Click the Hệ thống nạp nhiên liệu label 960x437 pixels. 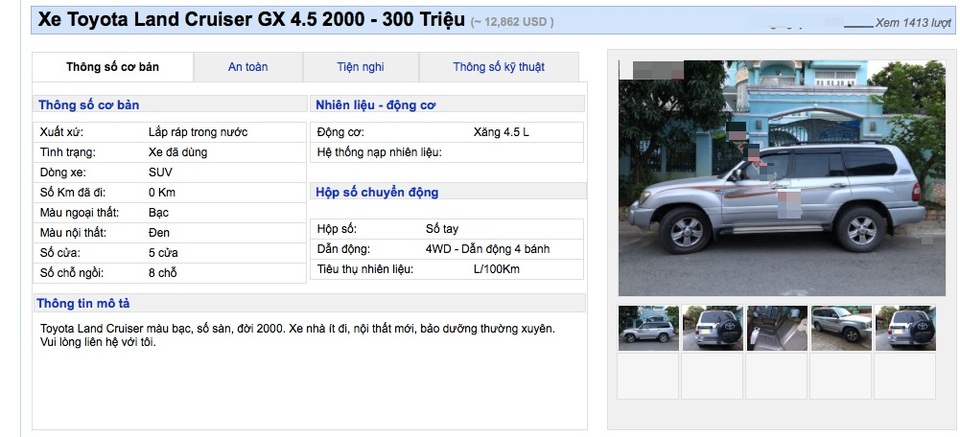[379, 152]
